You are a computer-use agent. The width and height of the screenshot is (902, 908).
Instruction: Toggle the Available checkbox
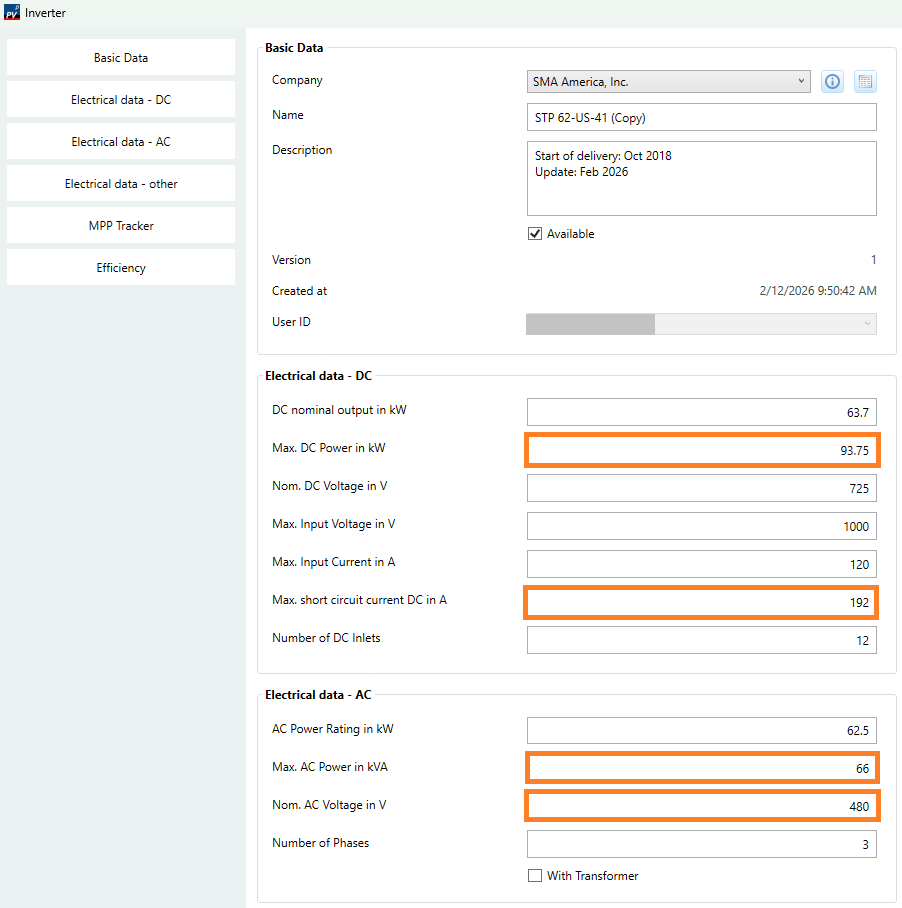click(535, 234)
